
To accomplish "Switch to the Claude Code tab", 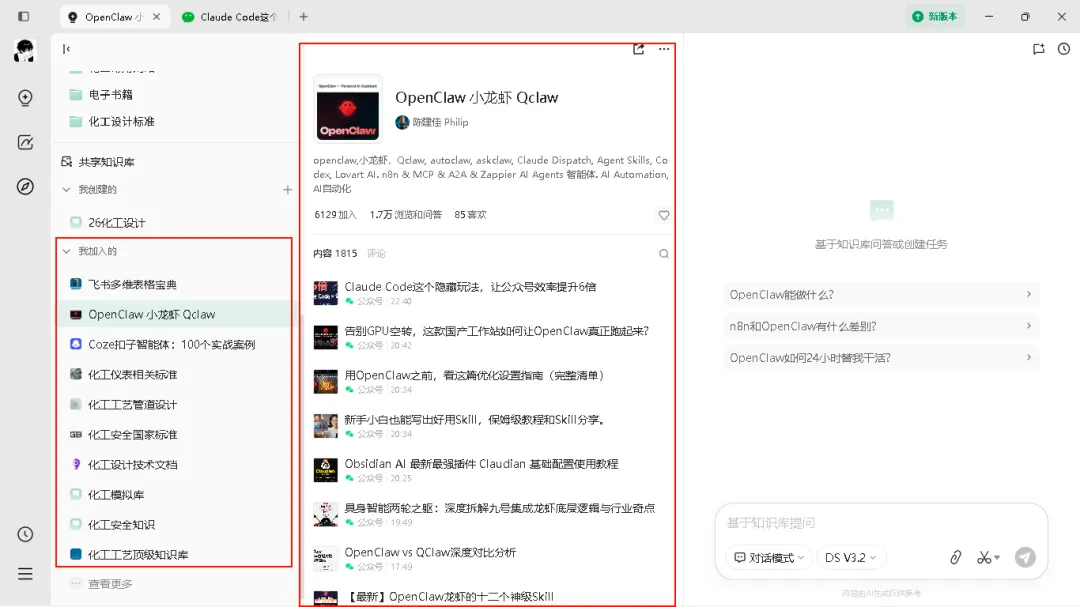I will point(230,17).
